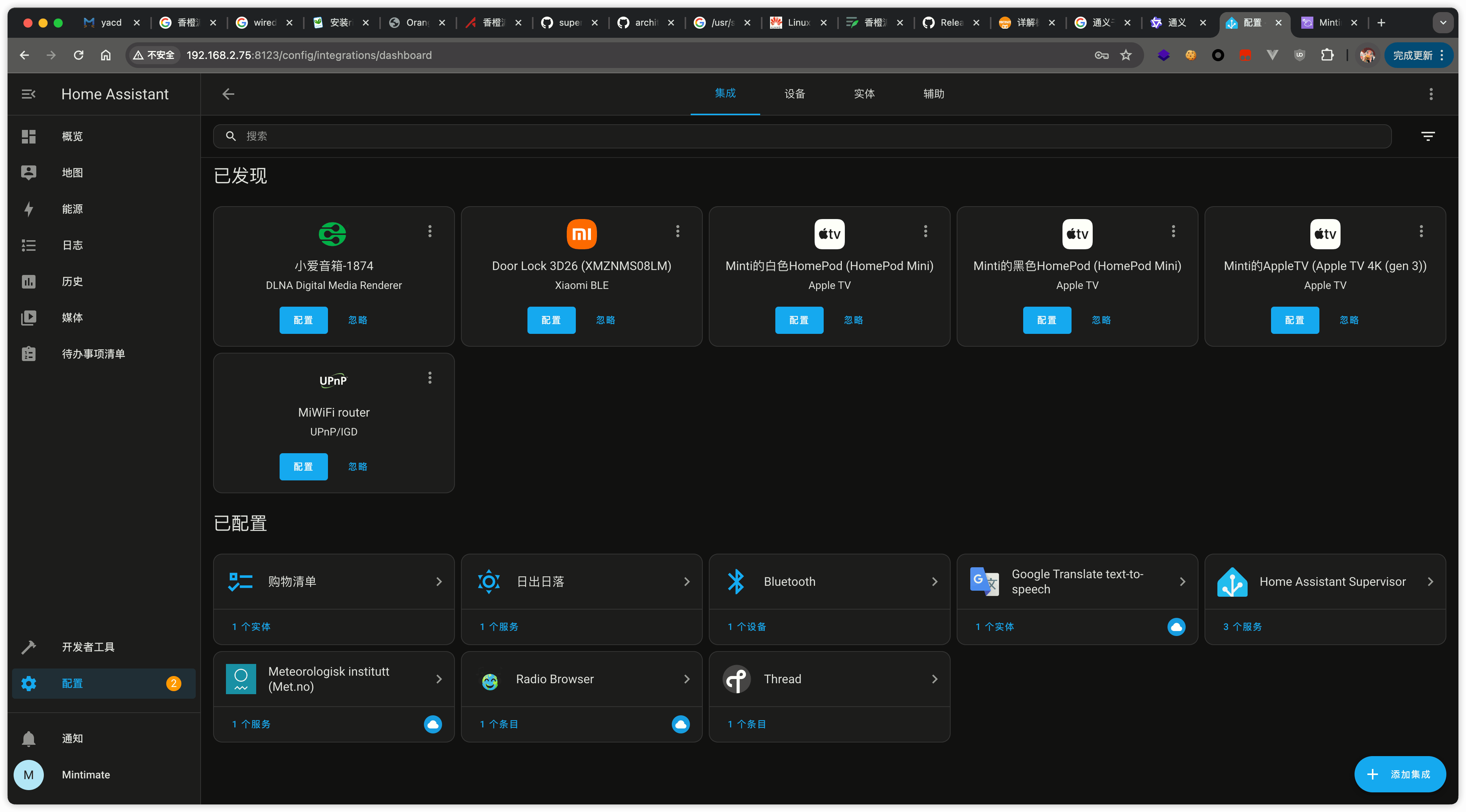This screenshot has width=1466, height=812.
Task: Switch to the 设备 devices tab
Action: coord(795,94)
